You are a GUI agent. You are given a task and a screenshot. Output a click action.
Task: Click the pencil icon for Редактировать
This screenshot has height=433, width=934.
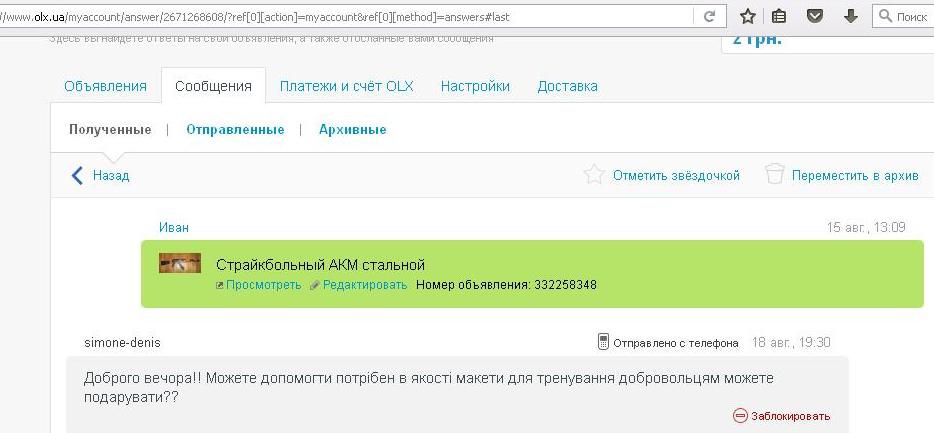tap(315, 285)
